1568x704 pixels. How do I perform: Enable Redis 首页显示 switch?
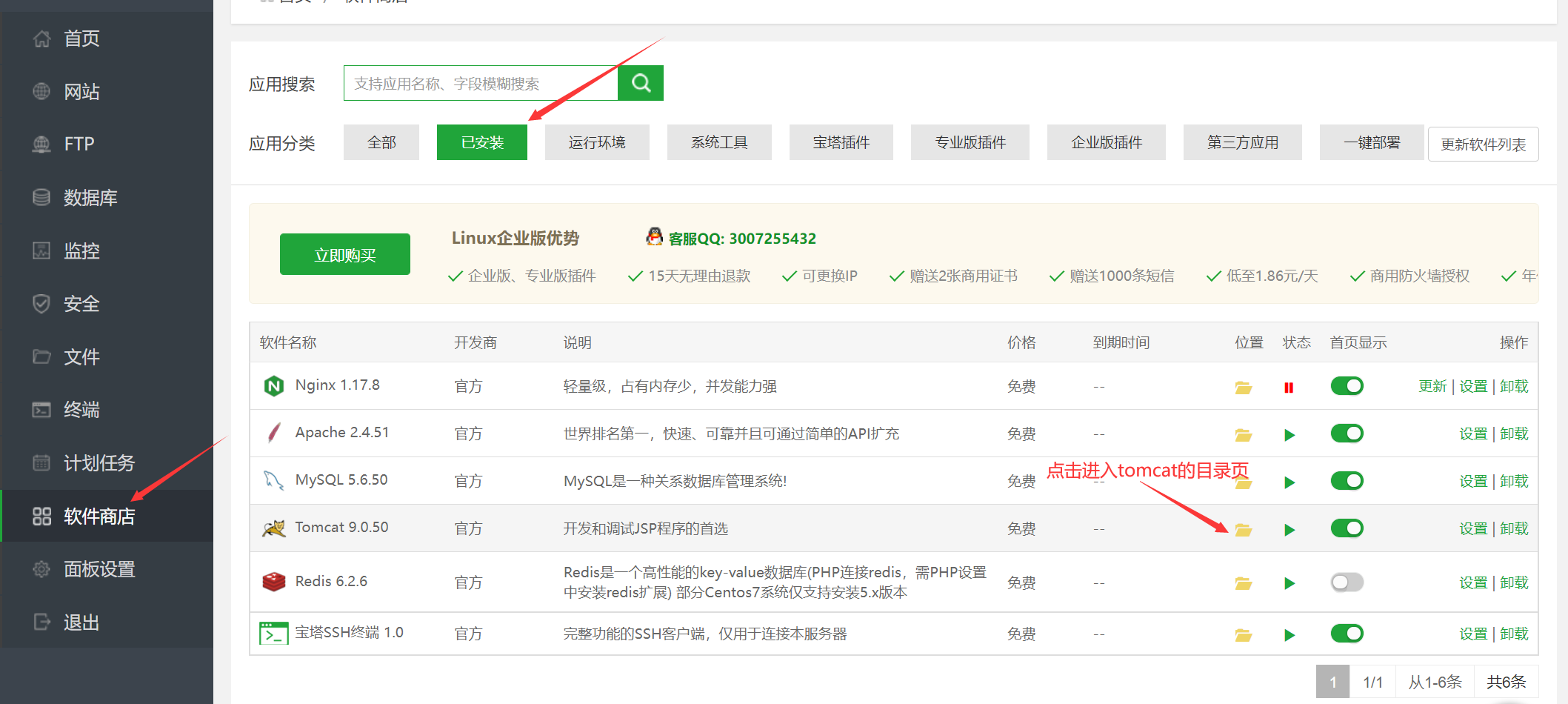[1347, 582]
